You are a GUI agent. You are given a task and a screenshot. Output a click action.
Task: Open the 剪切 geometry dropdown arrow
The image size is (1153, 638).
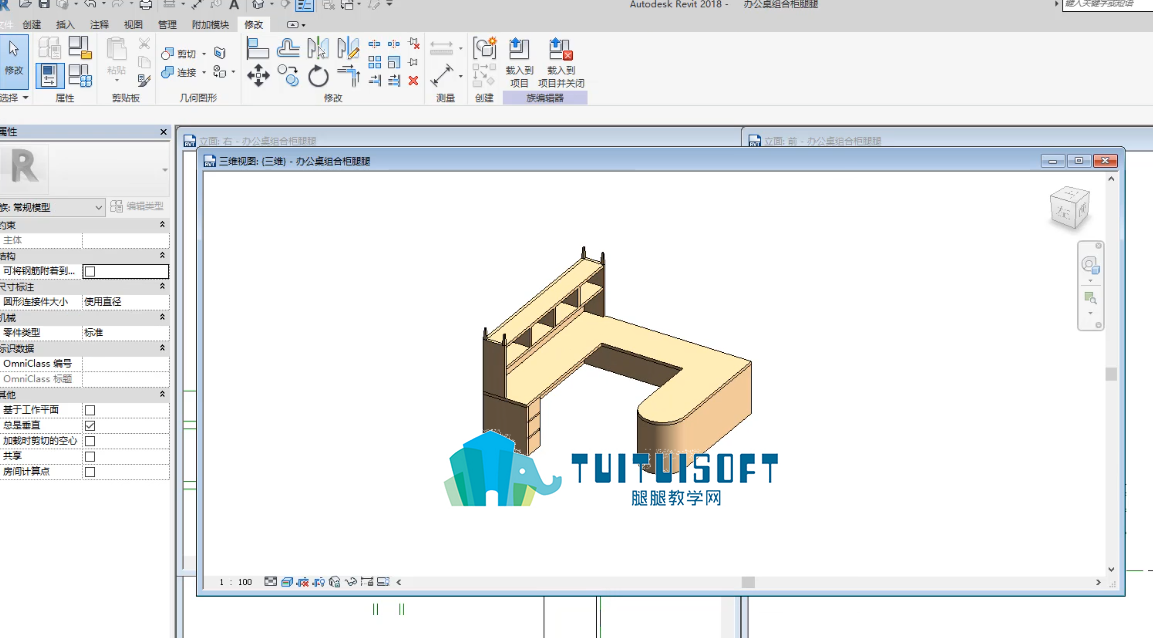pos(204,54)
